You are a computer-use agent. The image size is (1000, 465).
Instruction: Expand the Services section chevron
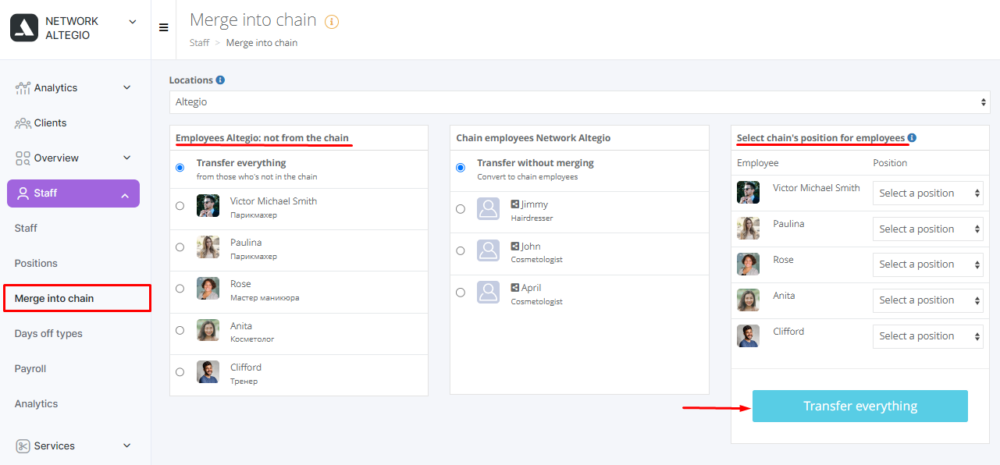pos(126,446)
